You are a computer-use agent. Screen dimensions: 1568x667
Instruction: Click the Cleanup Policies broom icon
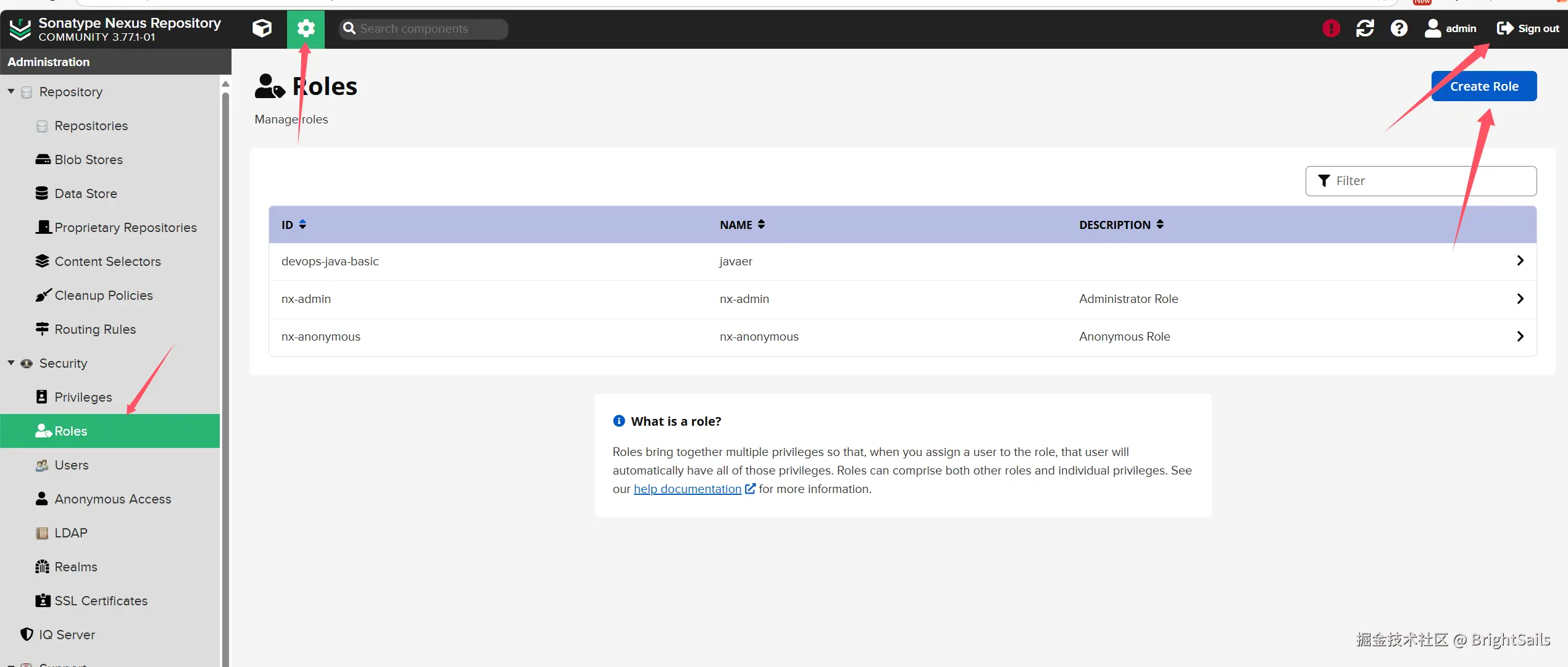pyautogui.click(x=43, y=295)
